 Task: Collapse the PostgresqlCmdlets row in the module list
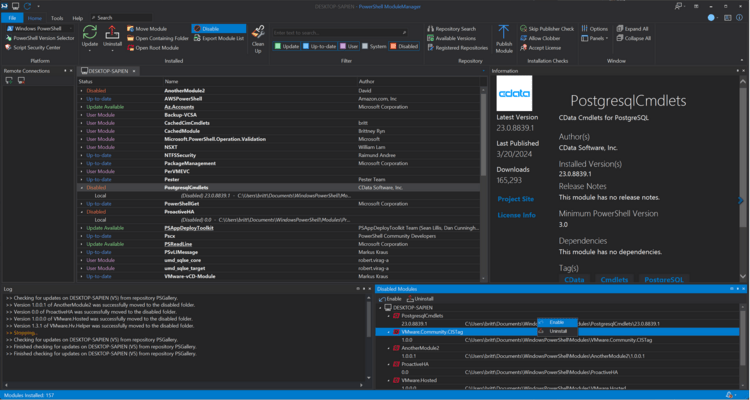tap(81, 188)
